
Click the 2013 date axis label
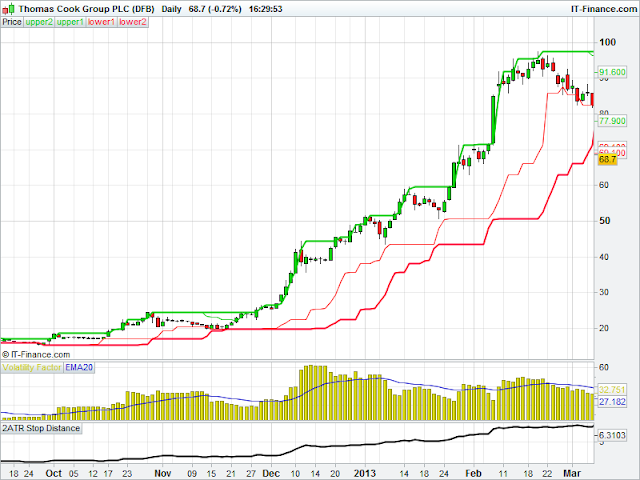coord(364,473)
